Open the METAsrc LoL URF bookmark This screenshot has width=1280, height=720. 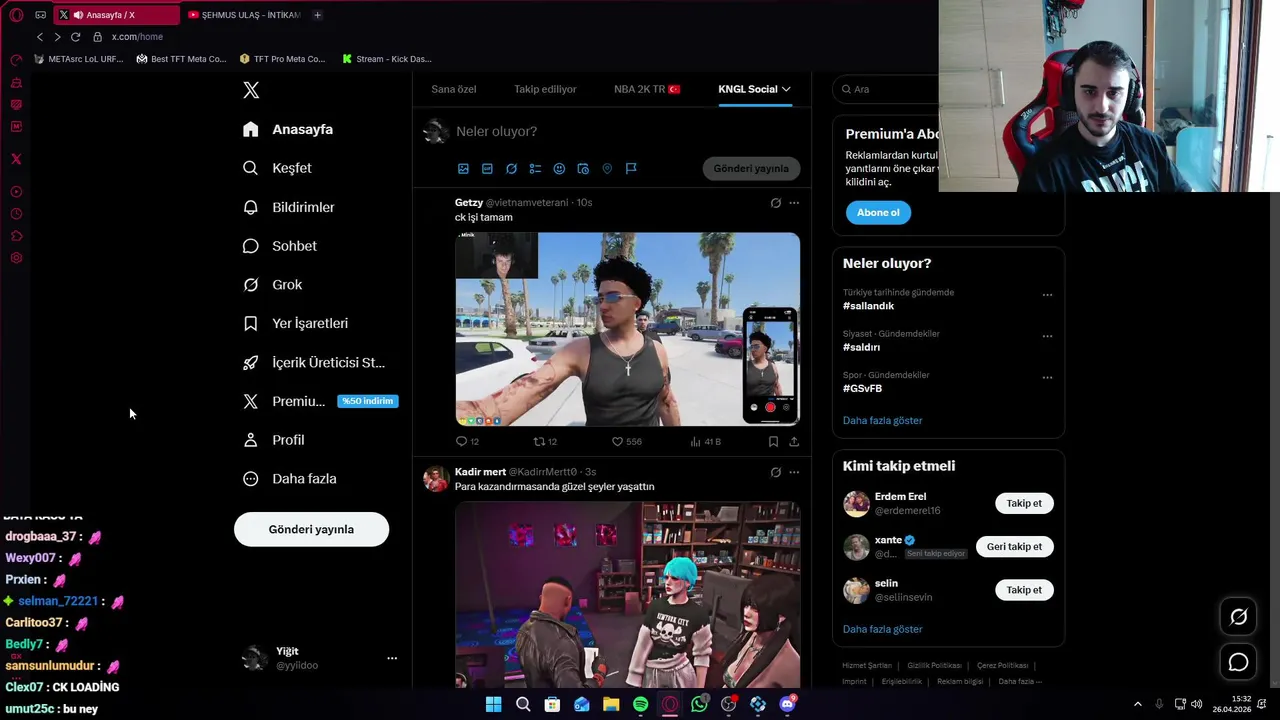(x=79, y=59)
